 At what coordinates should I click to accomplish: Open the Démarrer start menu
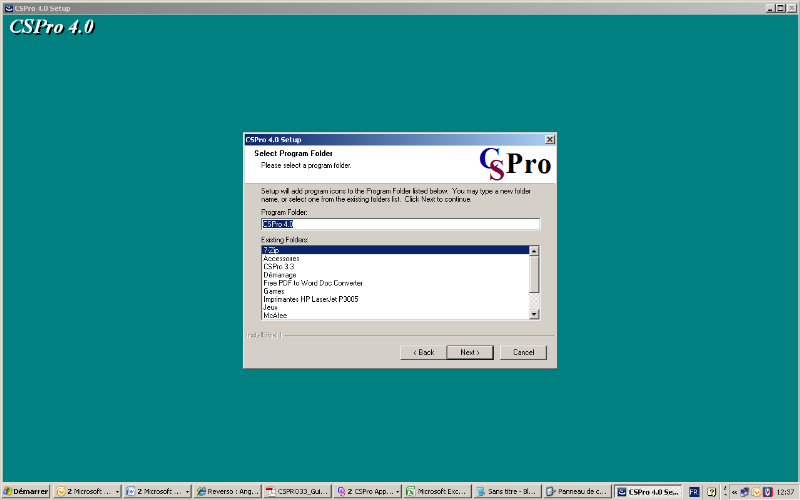[x=26, y=491]
